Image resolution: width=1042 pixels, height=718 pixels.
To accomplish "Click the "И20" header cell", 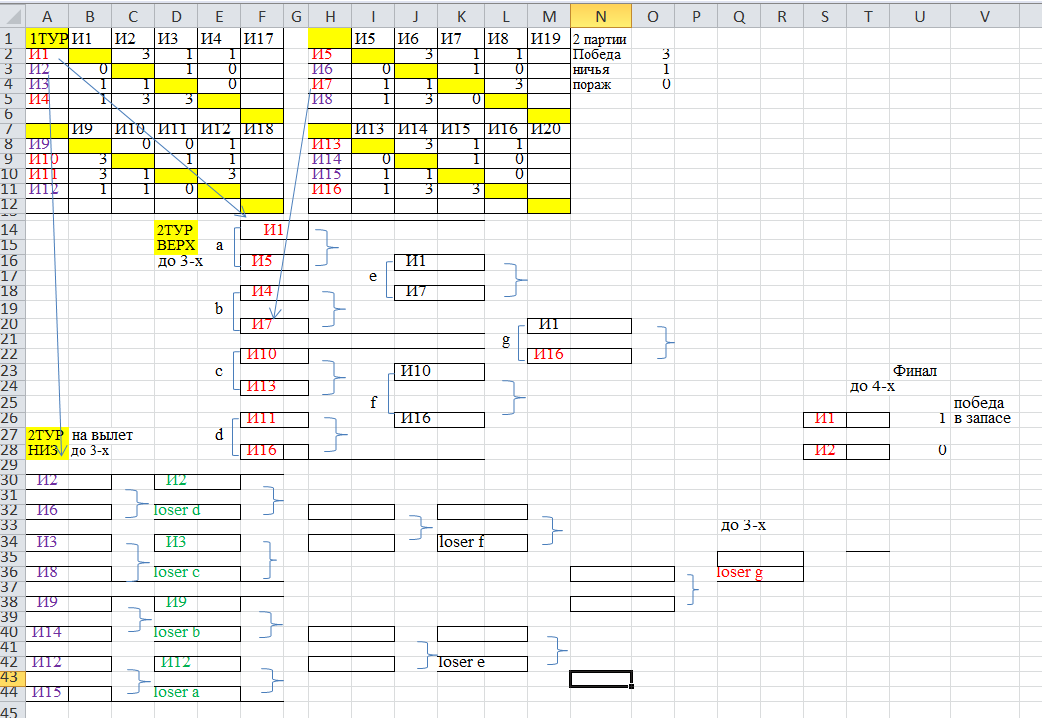I will (x=548, y=129).
